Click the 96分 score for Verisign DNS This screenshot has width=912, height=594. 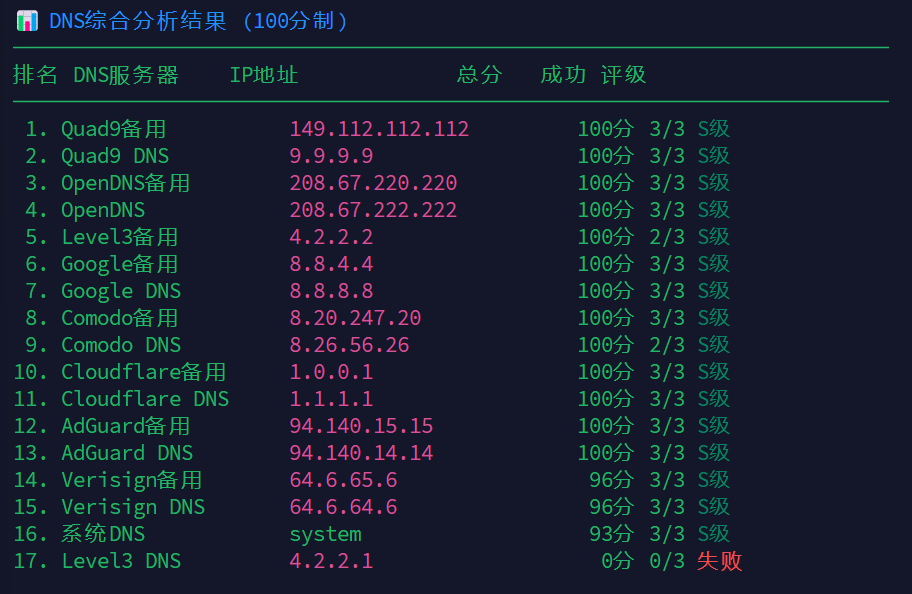611,507
